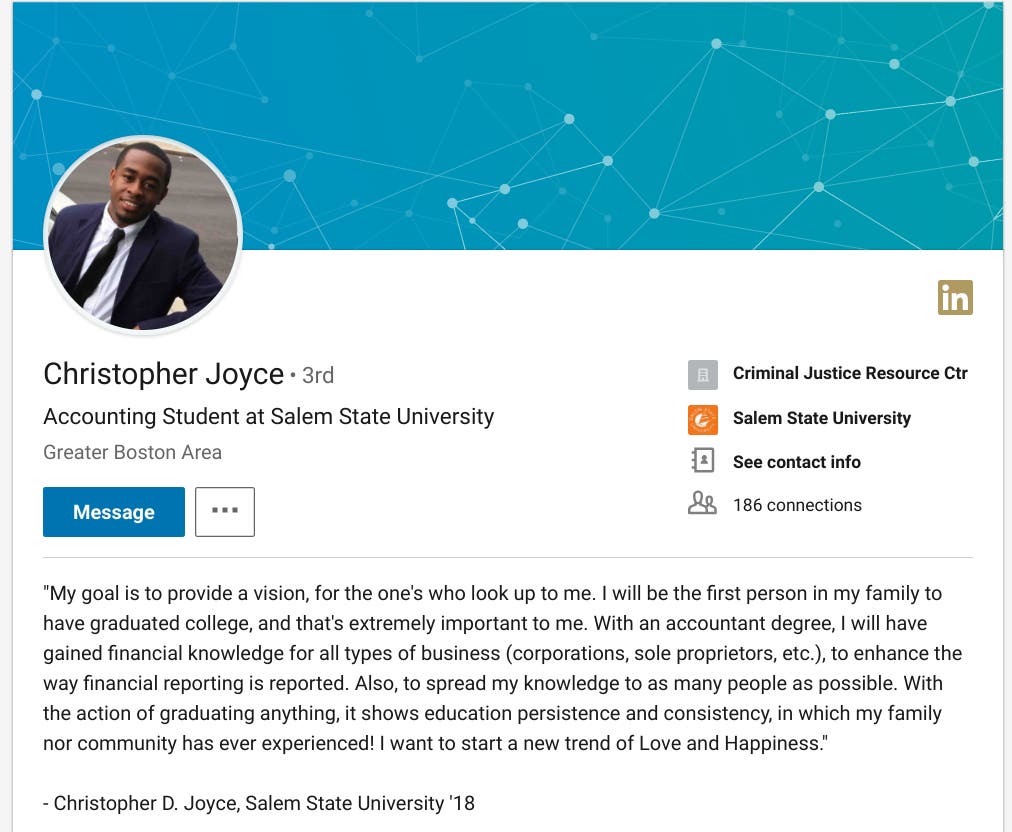
Task: Click the address book contact info icon
Action: [703, 461]
